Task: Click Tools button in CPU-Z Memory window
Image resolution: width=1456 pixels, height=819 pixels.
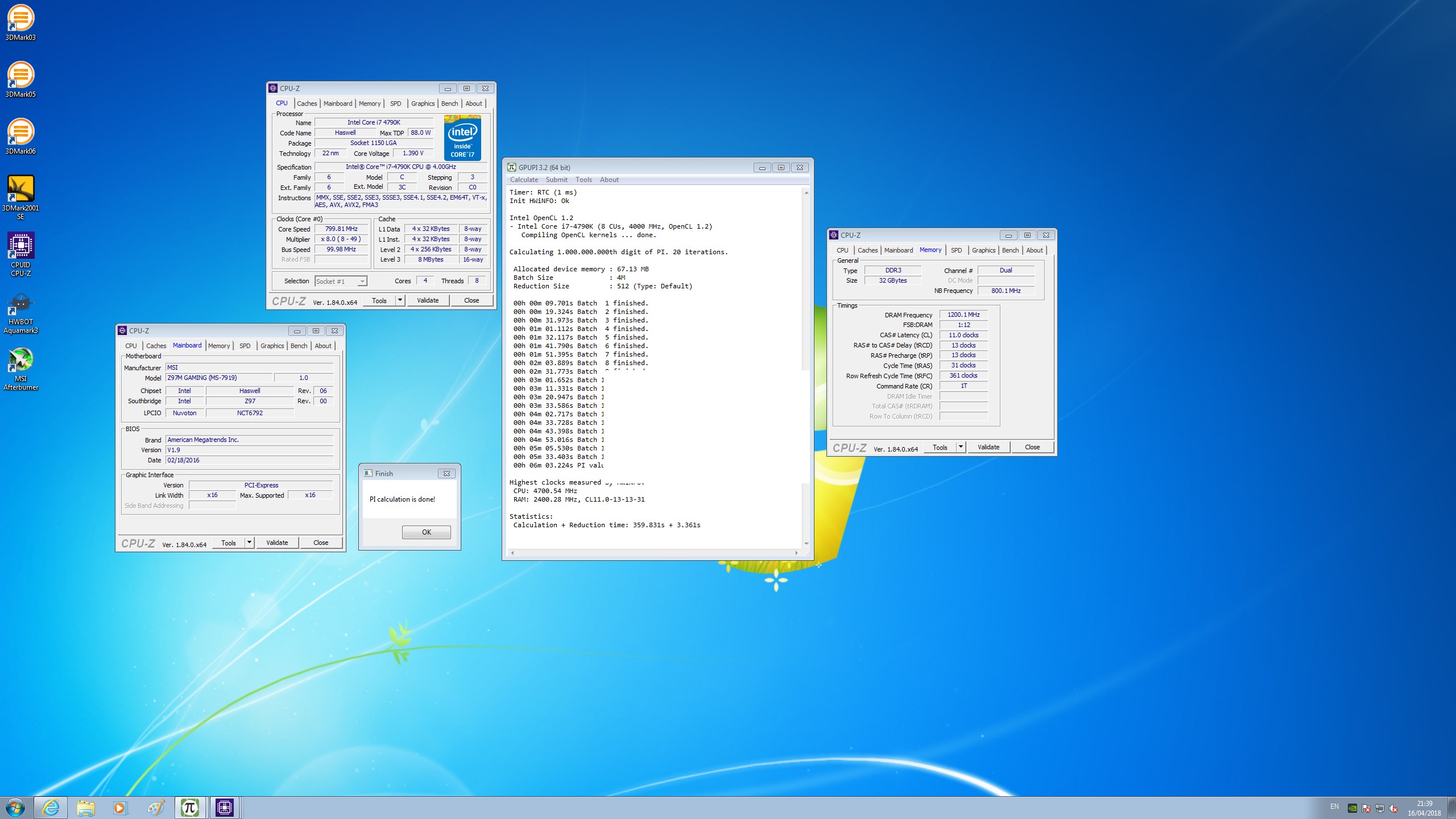Action: (x=940, y=447)
